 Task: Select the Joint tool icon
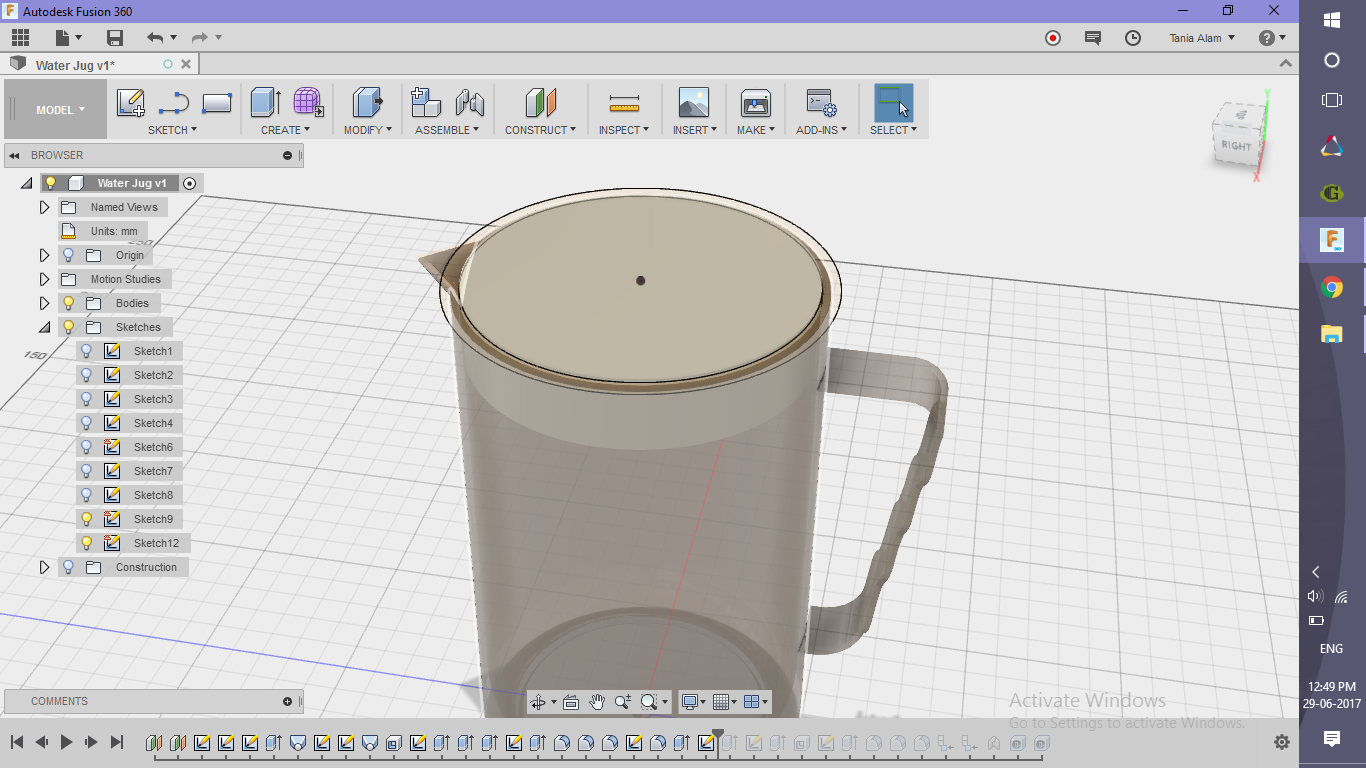(x=469, y=103)
